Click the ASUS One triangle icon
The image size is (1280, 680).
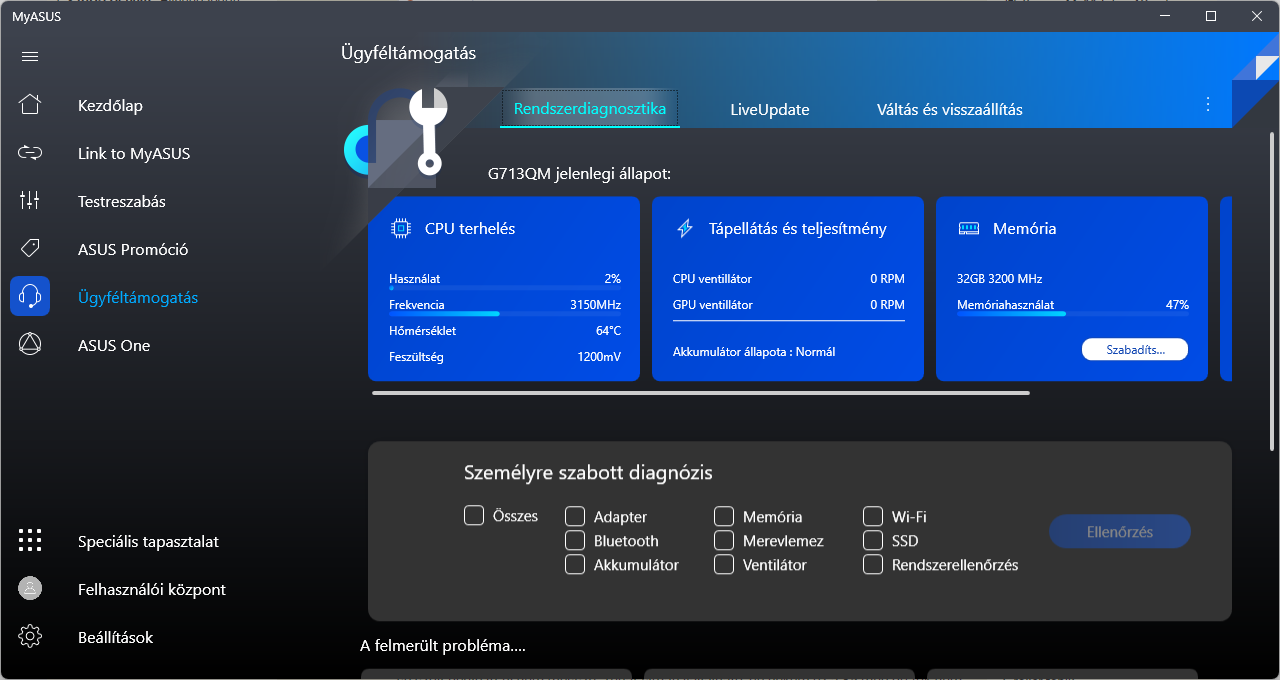point(30,345)
